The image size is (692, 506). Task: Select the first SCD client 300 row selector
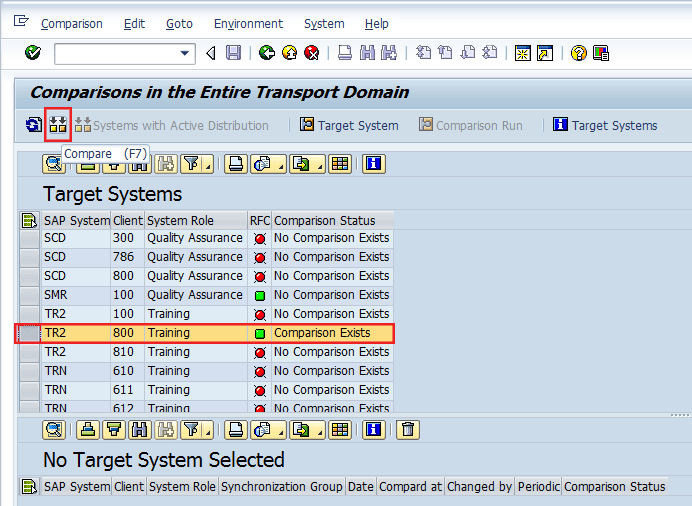29,238
